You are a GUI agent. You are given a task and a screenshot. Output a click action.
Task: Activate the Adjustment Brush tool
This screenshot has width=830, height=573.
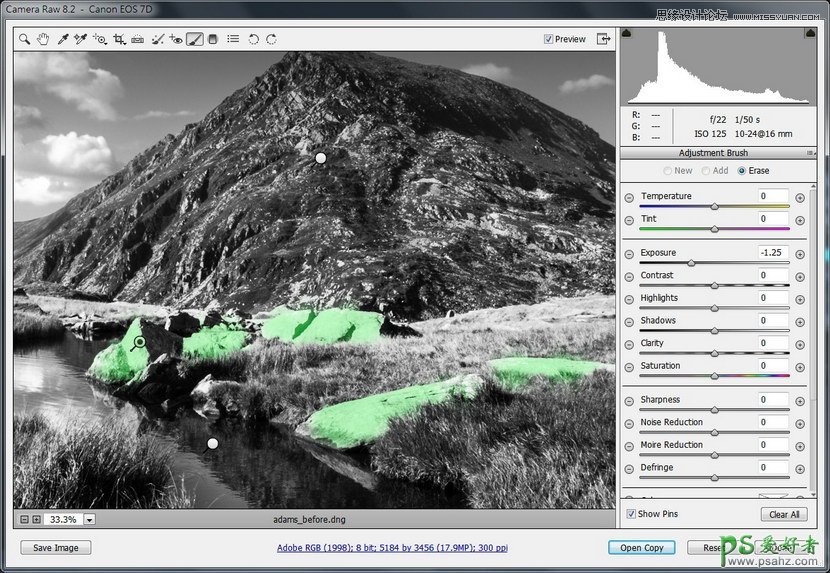(x=195, y=40)
